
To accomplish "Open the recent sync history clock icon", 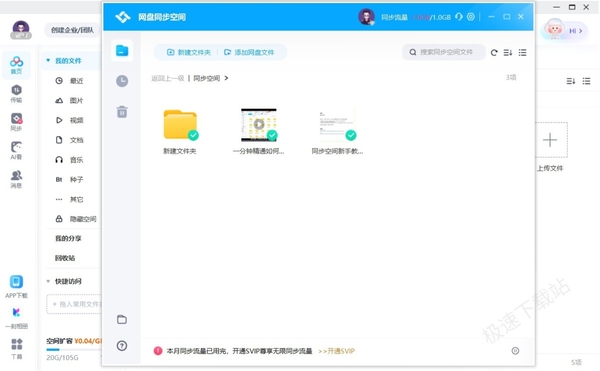I will 122,81.
